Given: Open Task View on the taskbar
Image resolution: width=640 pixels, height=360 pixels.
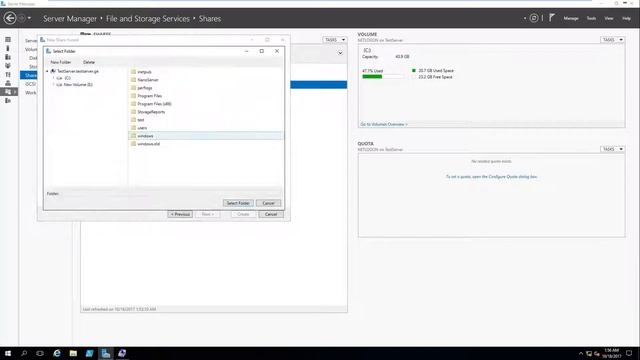Looking at the screenshot, I should [x=40, y=353].
